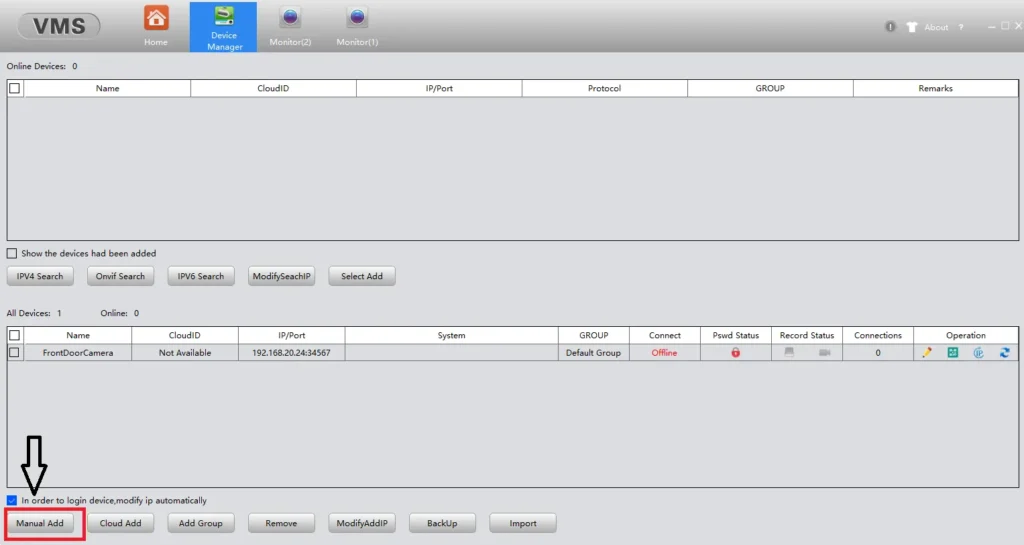Click the Manual Add button

pyautogui.click(x=40, y=523)
